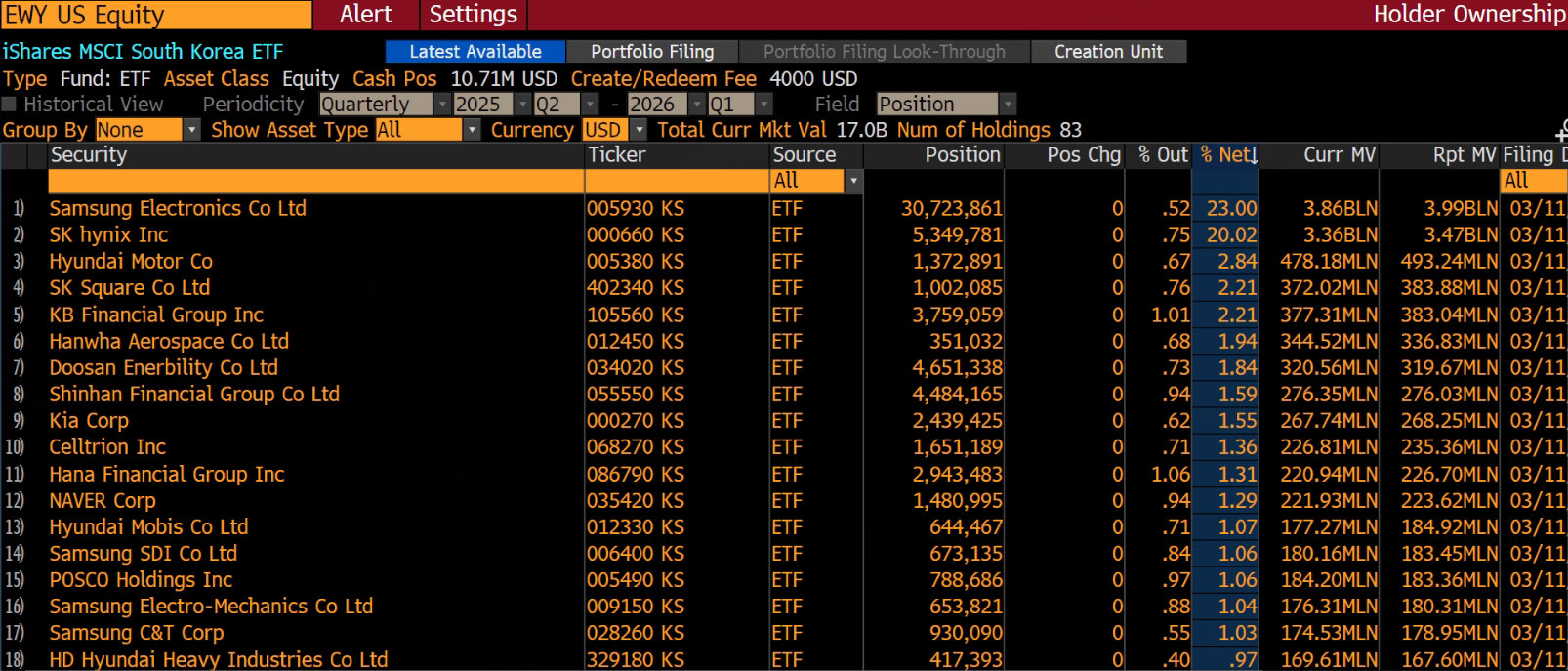Click the EWY US Equity ticker field
Image resolution: width=1568 pixels, height=671 pixels.
(x=156, y=15)
